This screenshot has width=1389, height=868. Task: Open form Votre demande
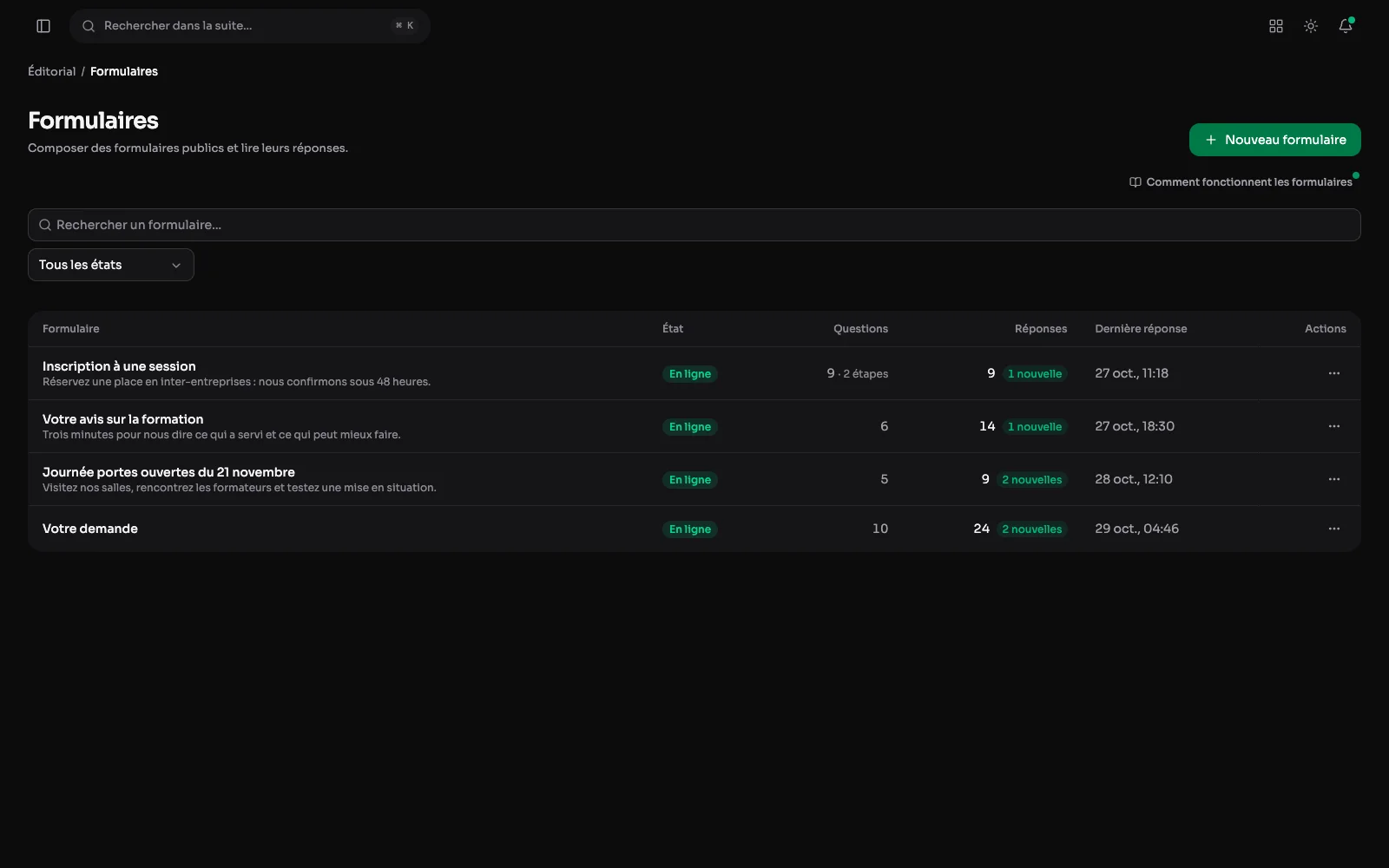90,529
